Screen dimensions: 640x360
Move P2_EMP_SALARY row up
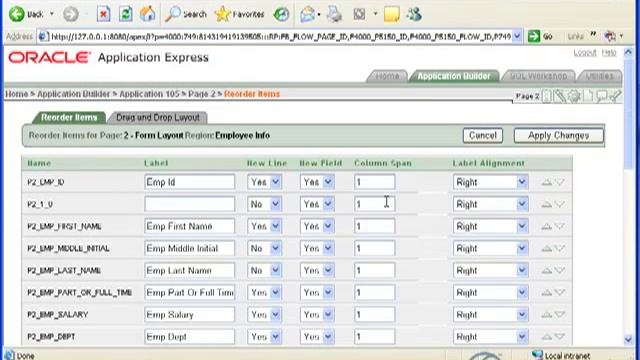tap(547, 315)
